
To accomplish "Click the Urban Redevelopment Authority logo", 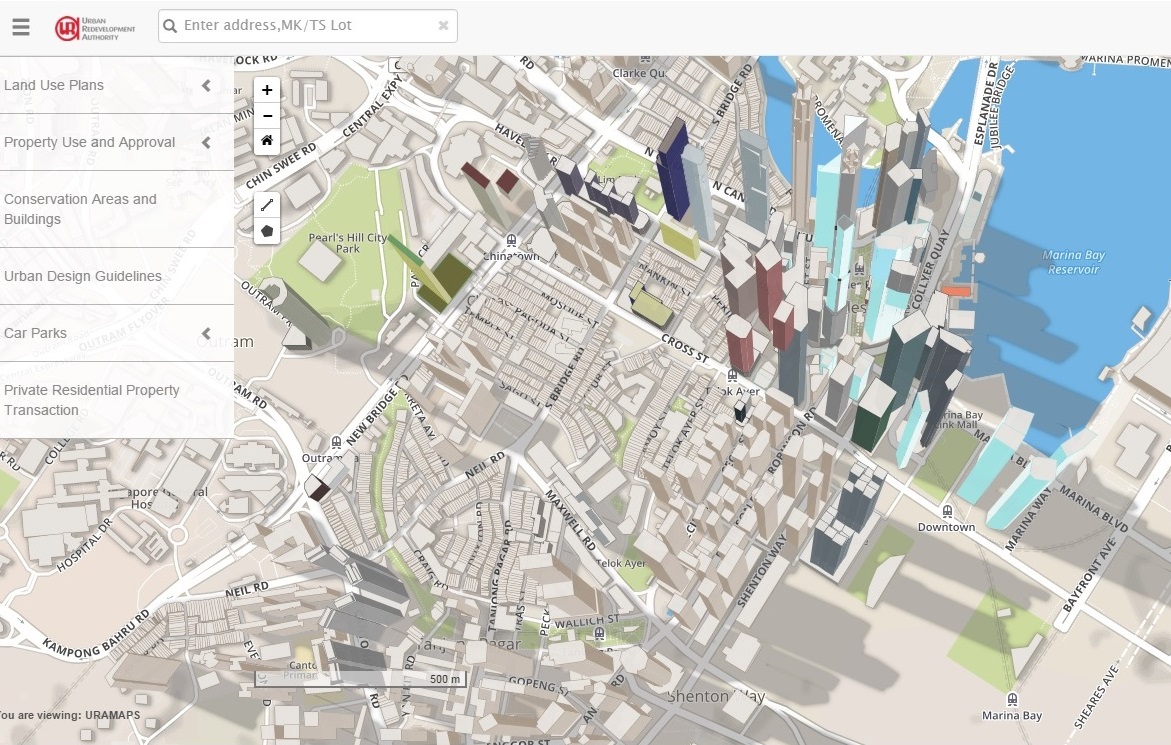I will [x=95, y=27].
